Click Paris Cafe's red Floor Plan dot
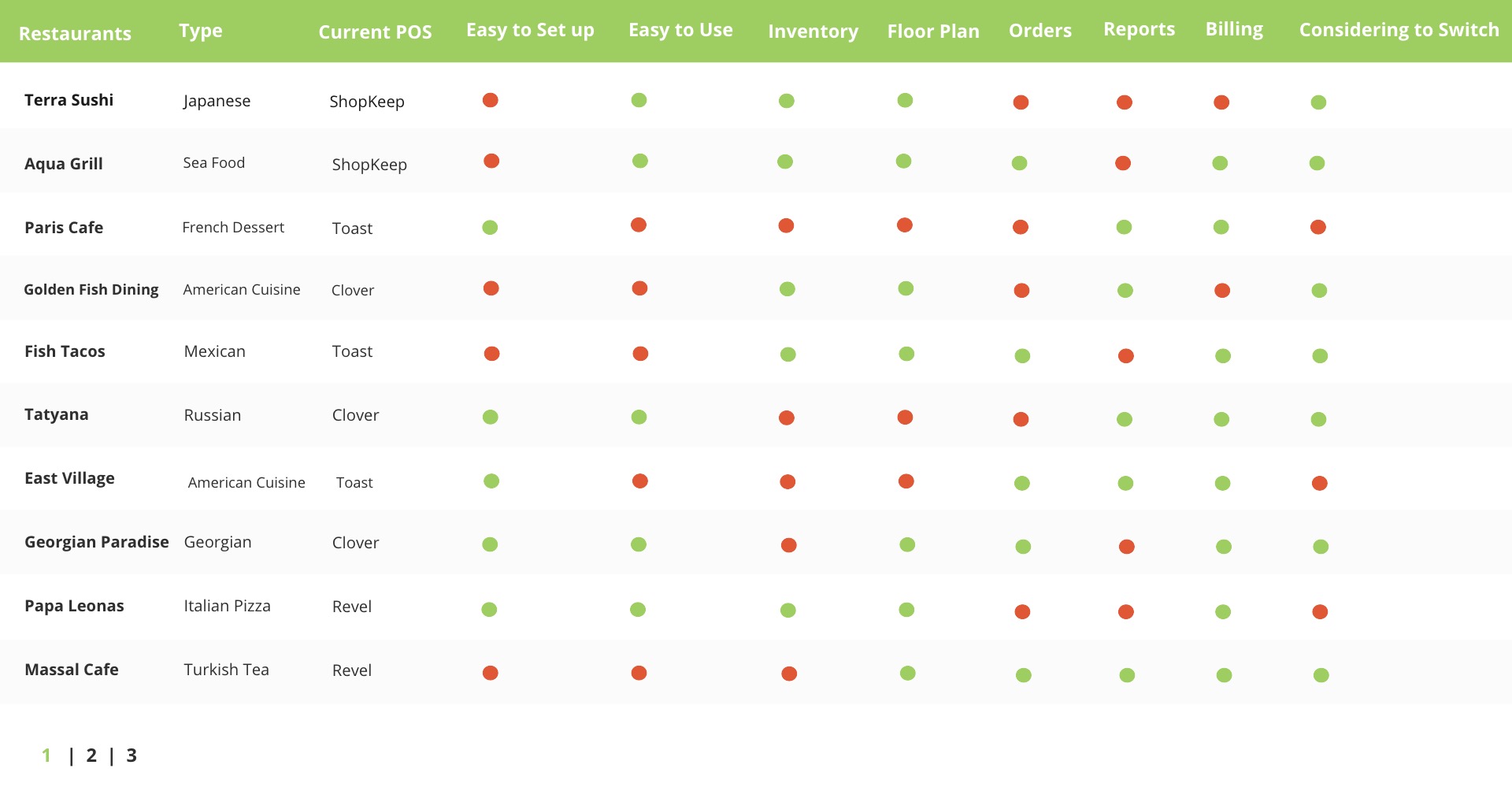 click(x=905, y=225)
